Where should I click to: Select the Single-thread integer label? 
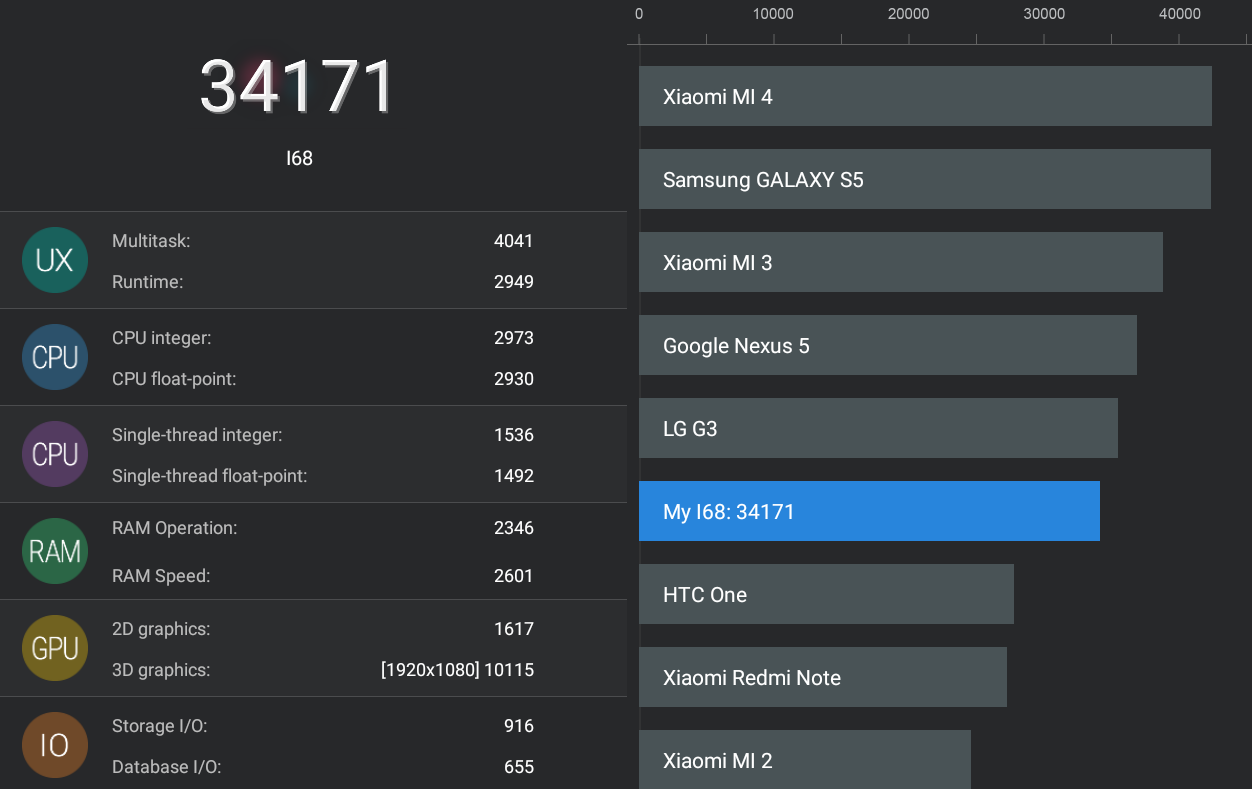pyautogui.click(x=197, y=435)
